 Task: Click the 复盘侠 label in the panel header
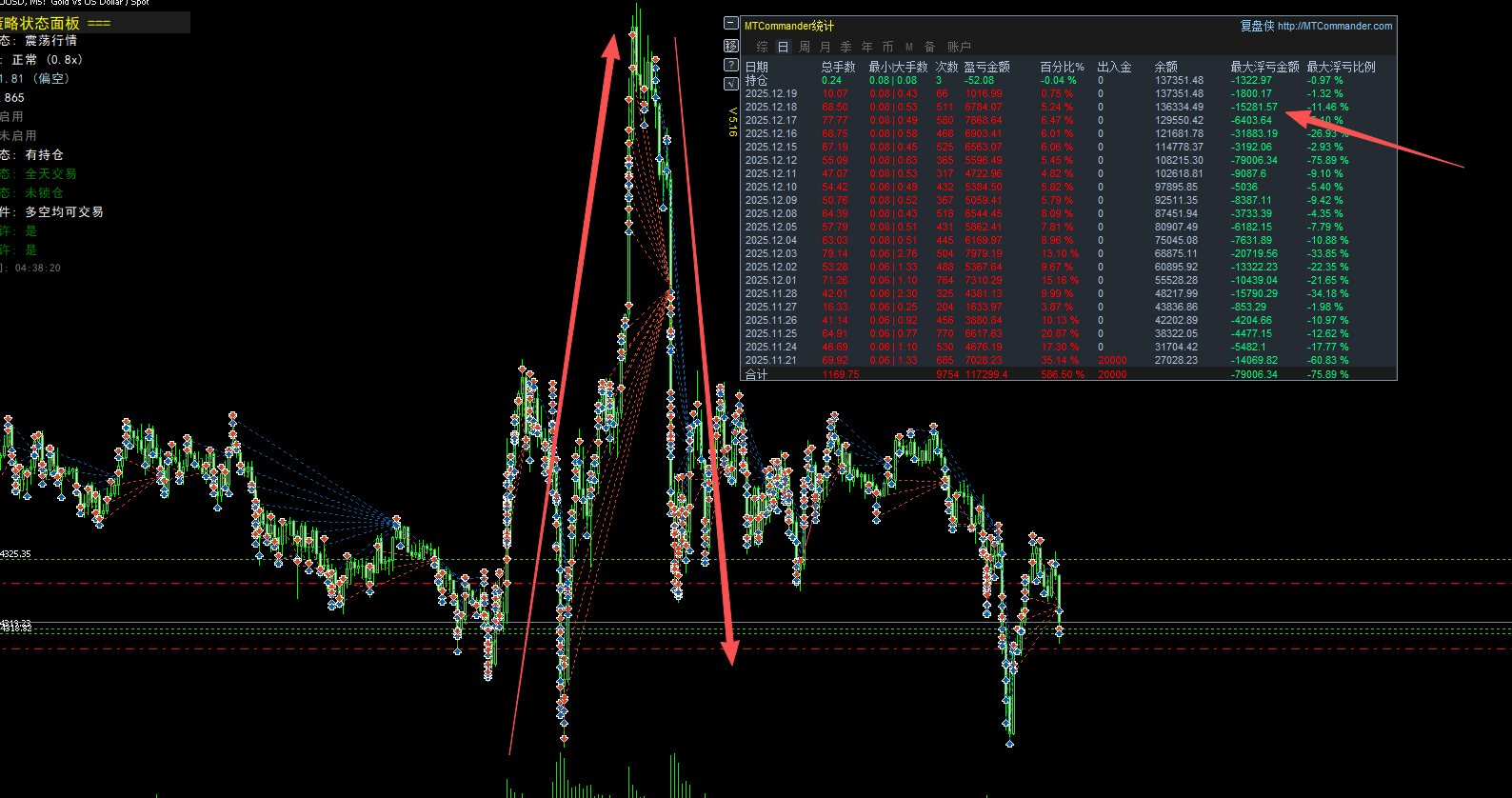1257,26
